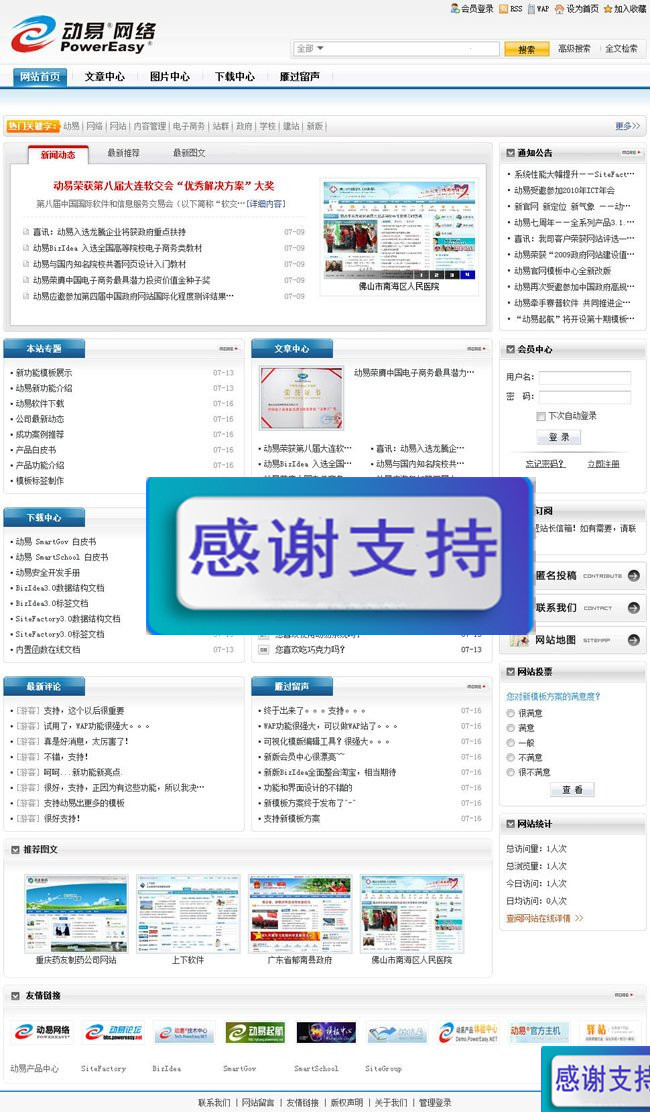This screenshot has width=650, height=1112.
Task: Open the 详细内容 headline link
Action: click(x=266, y=204)
